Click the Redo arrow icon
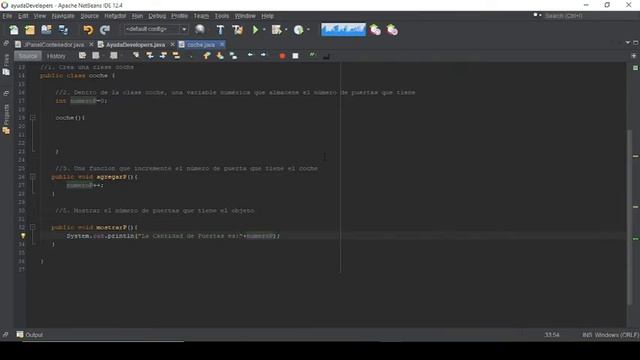The image size is (640, 360). point(105,30)
